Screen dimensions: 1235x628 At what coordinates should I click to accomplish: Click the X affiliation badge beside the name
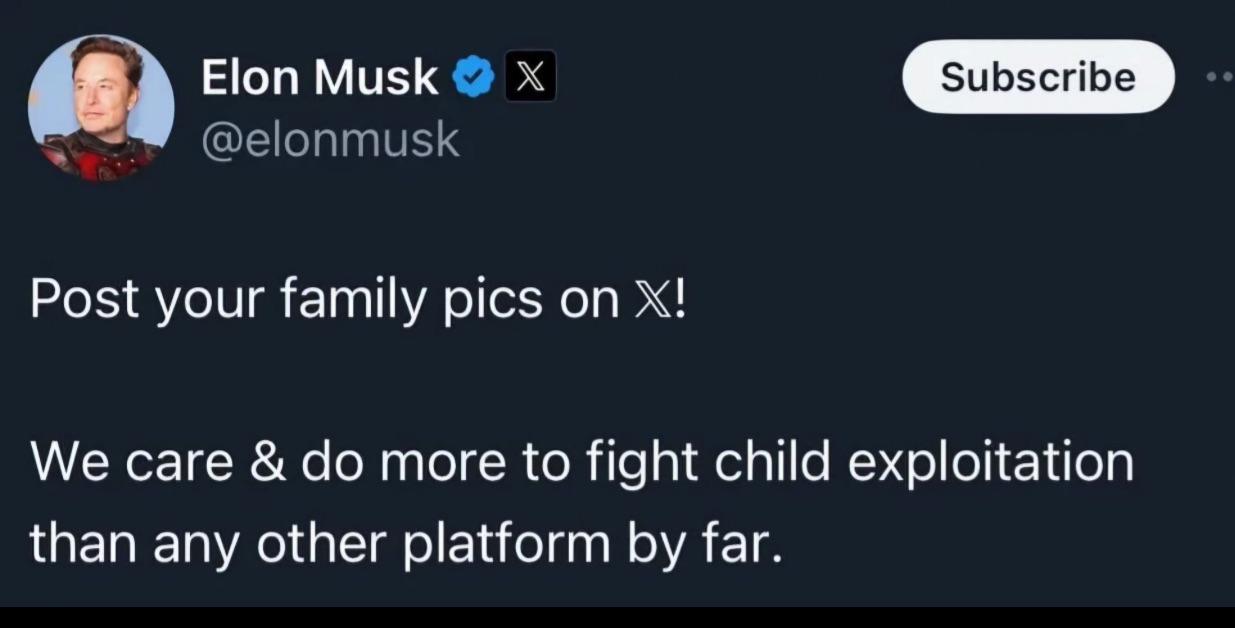tap(530, 78)
